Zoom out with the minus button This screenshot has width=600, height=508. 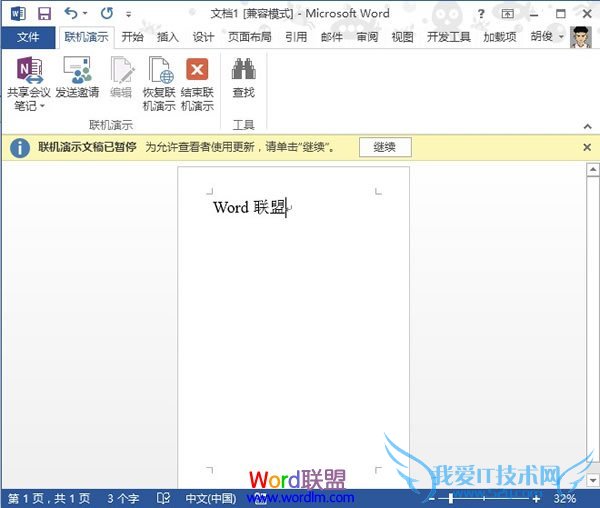pos(432,499)
